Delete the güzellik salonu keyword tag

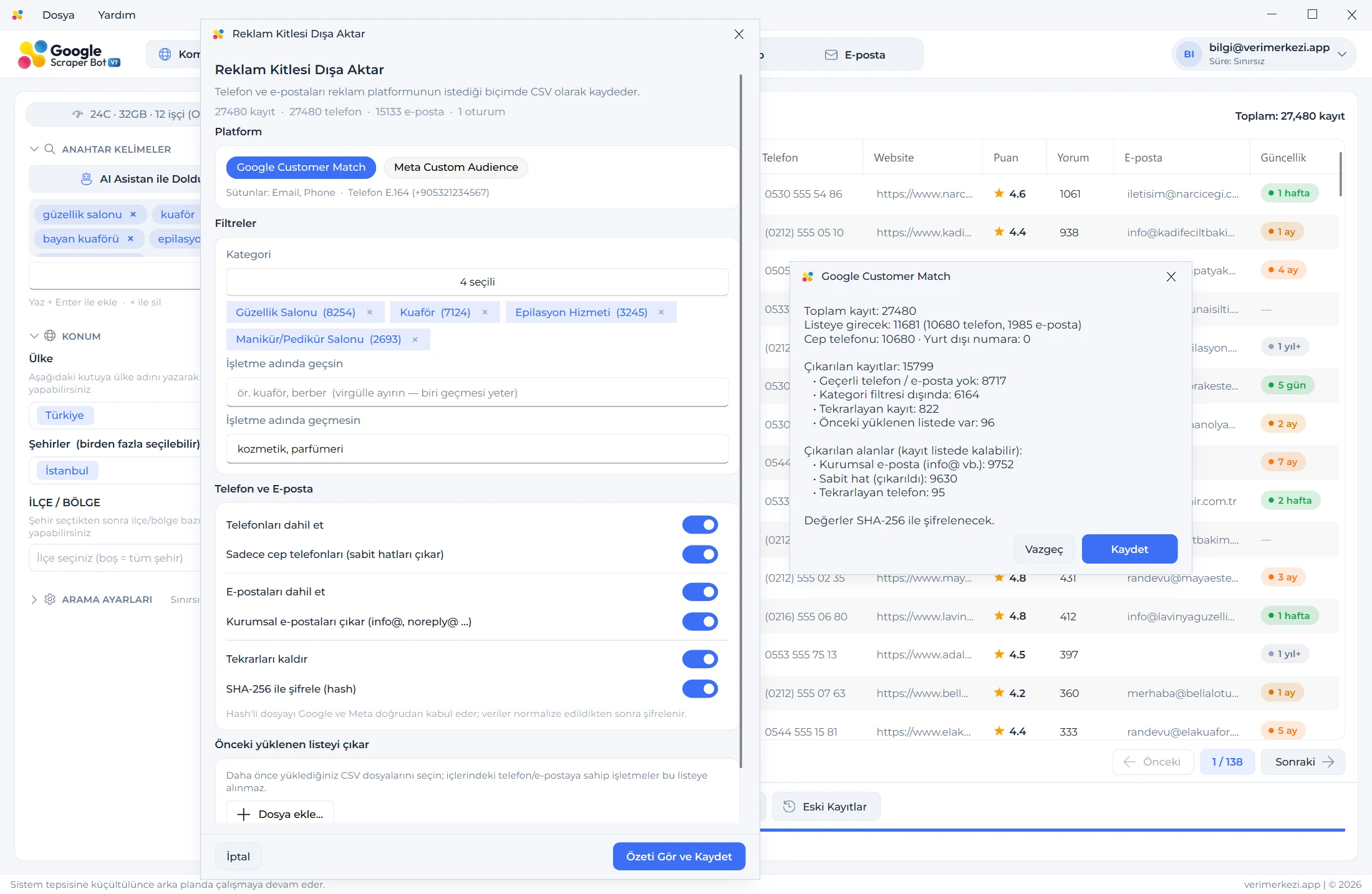click(x=133, y=214)
